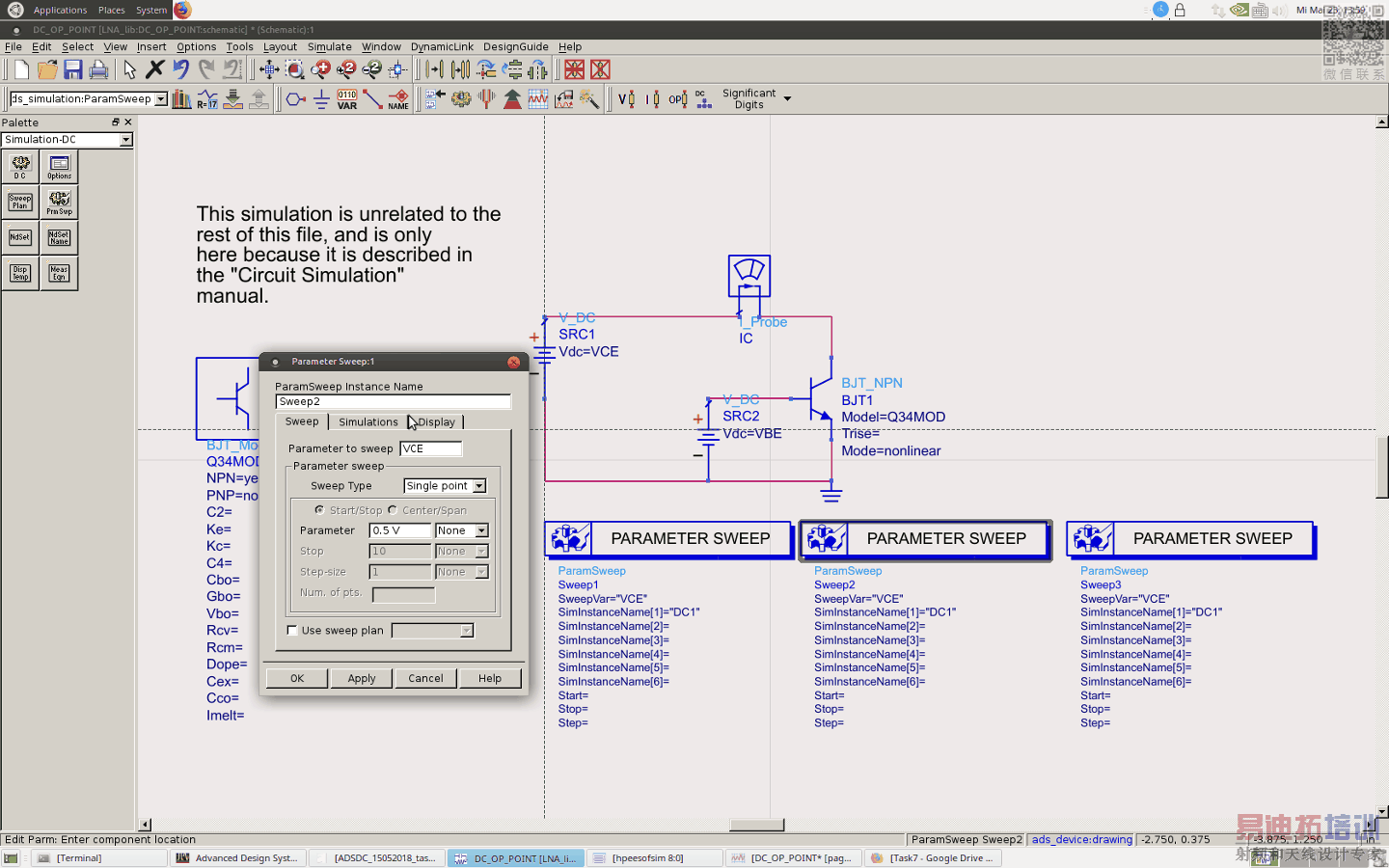Select the Start/Stop radio button
The image size is (1389, 868).
[319, 510]
